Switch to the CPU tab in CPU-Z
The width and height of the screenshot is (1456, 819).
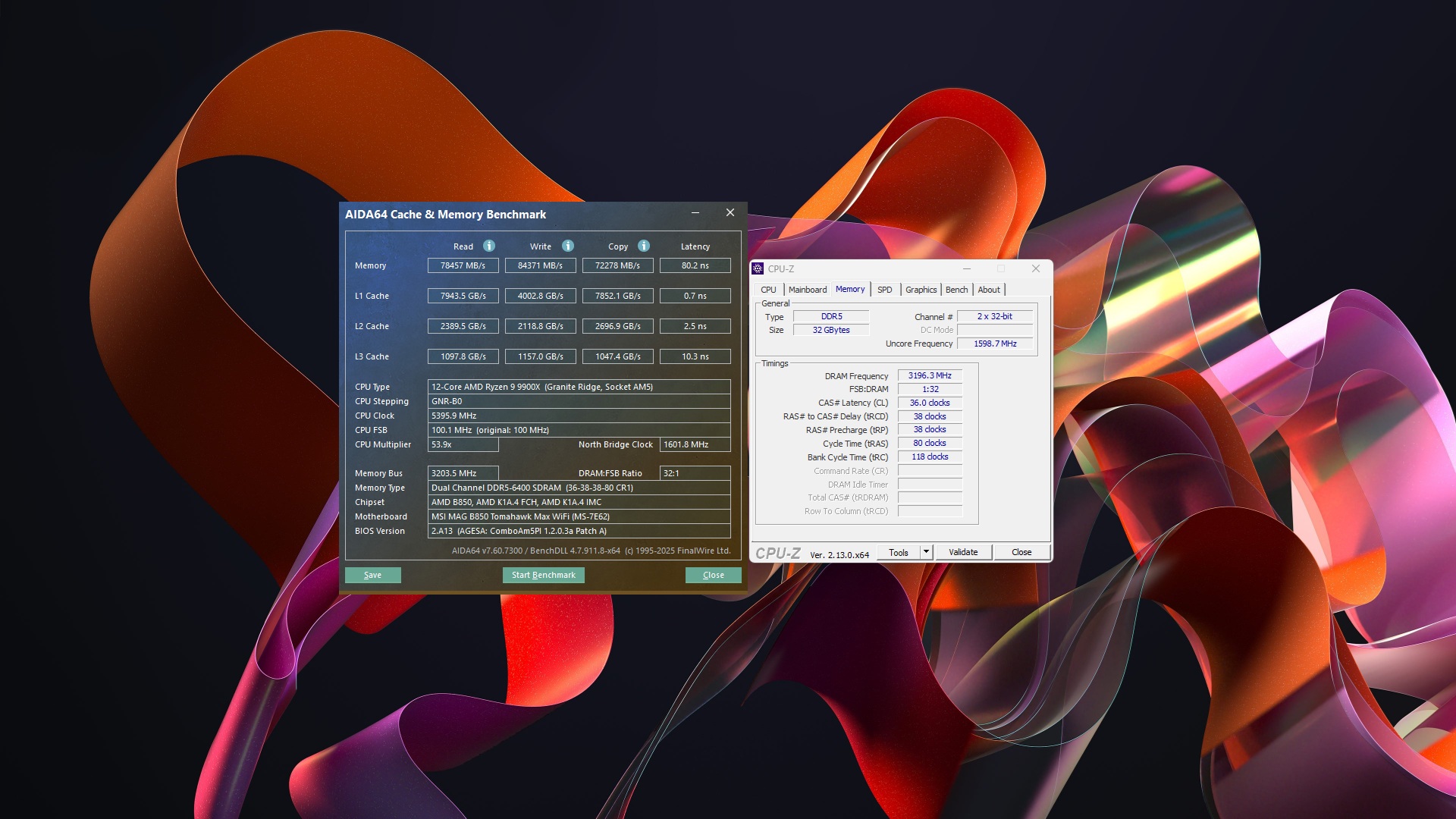point(768,290)
